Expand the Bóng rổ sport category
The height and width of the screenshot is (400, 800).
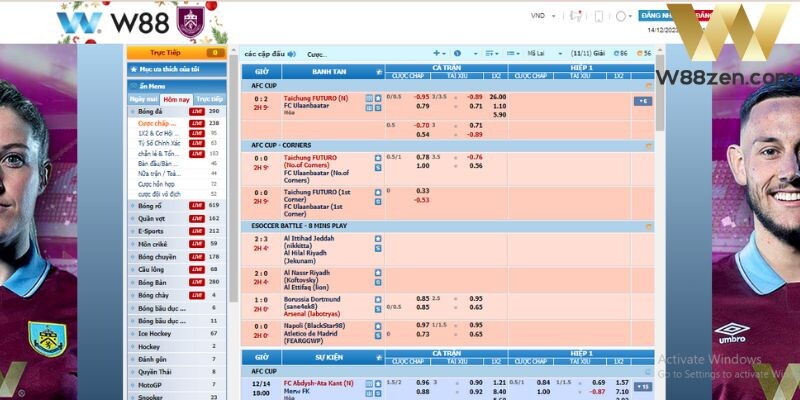[152, 204]
